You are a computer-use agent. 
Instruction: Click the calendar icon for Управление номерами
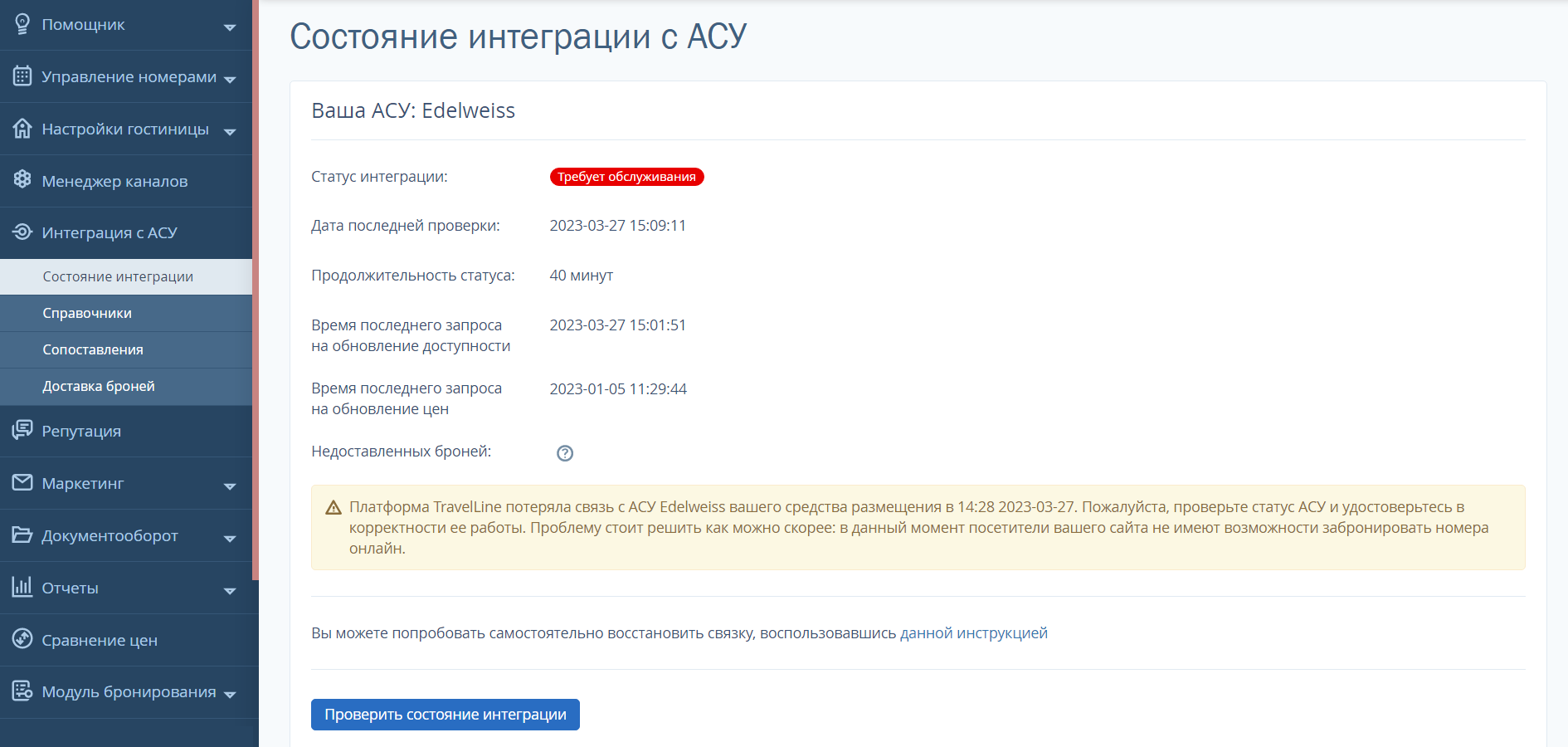tap(22, 76)
